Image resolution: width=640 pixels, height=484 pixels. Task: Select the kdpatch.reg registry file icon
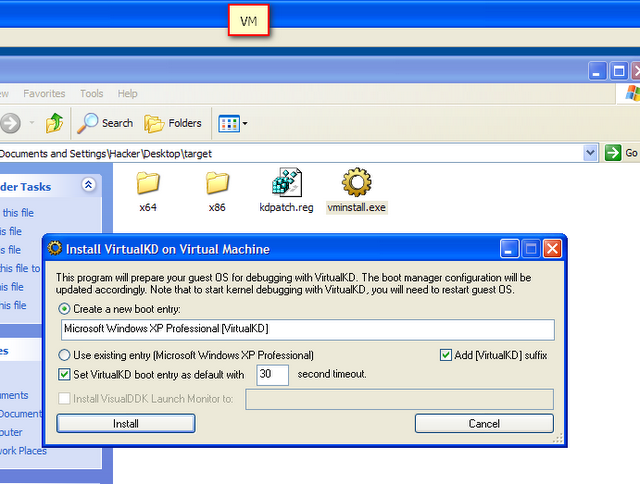(x=287, y=182)
